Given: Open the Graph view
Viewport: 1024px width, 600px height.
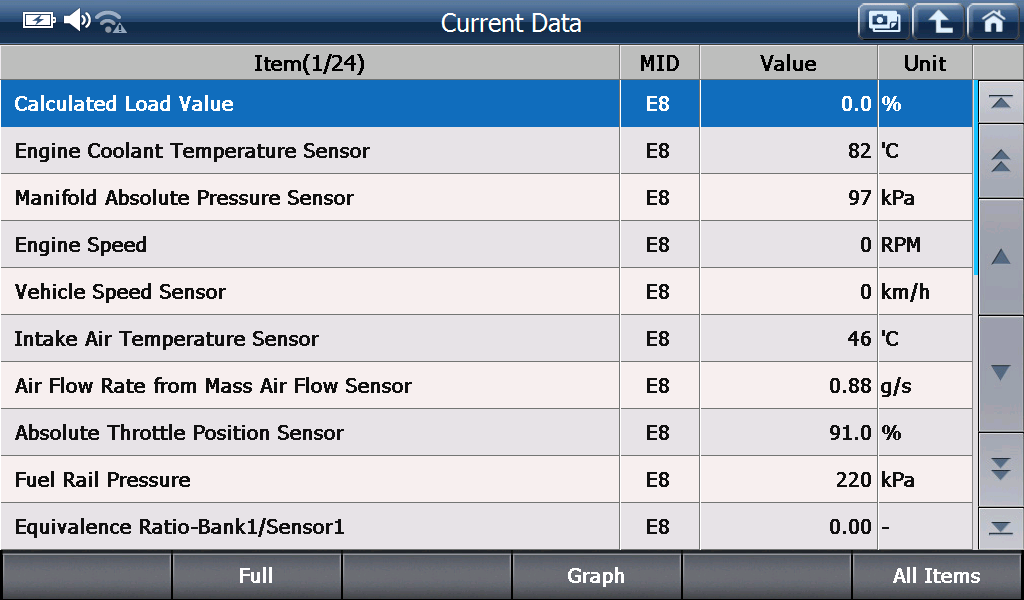Looking at the screenshot, I should point(596,576).
